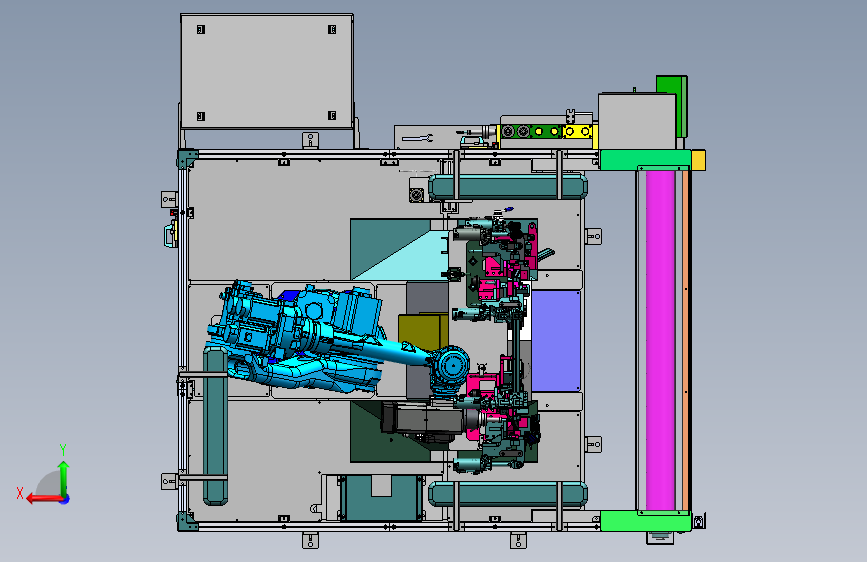Screen dimensions: 867x562
Task: Select the magenta conveyor belt
Action: [x=660, y=340]
